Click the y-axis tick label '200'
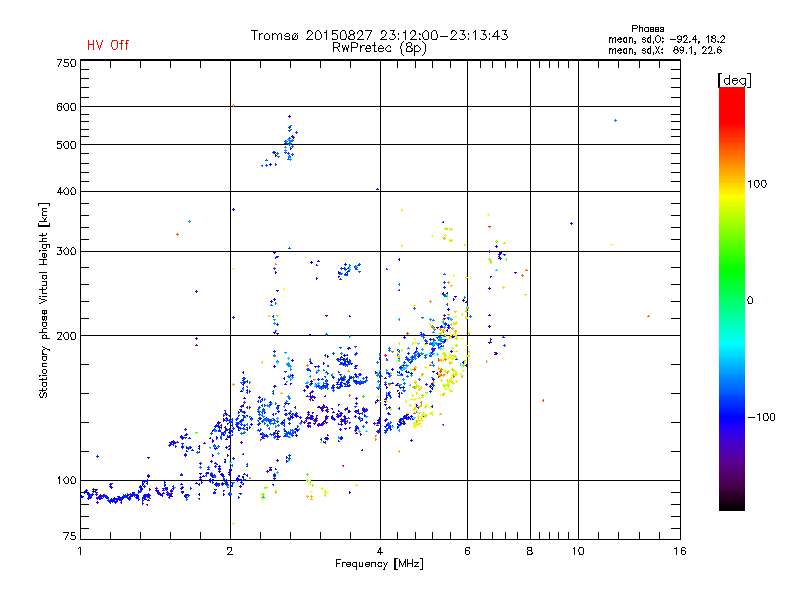This screenshot has width=800, height=600. click(66, 336)
